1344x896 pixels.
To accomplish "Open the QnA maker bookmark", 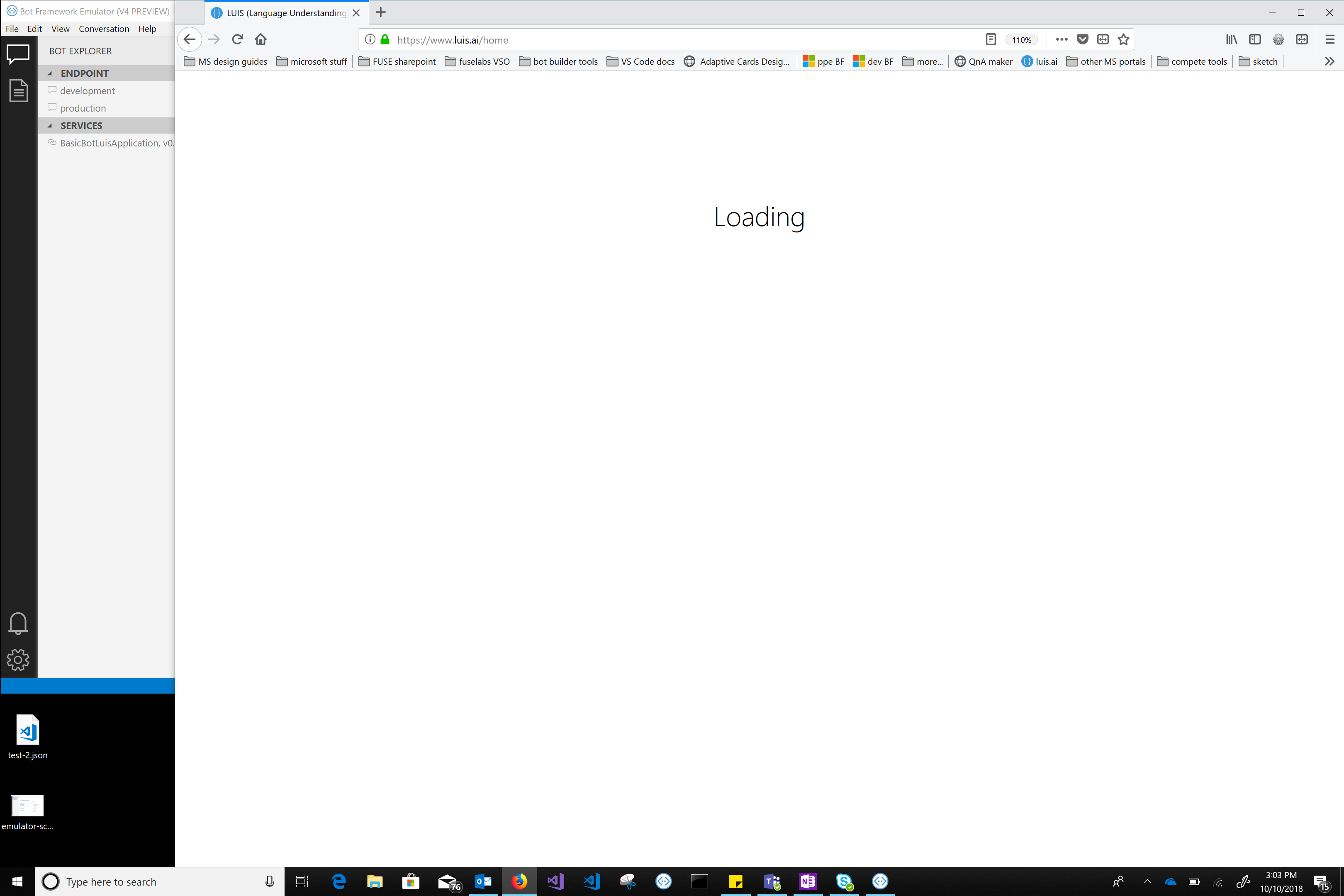I will click(x=984, y=61).
